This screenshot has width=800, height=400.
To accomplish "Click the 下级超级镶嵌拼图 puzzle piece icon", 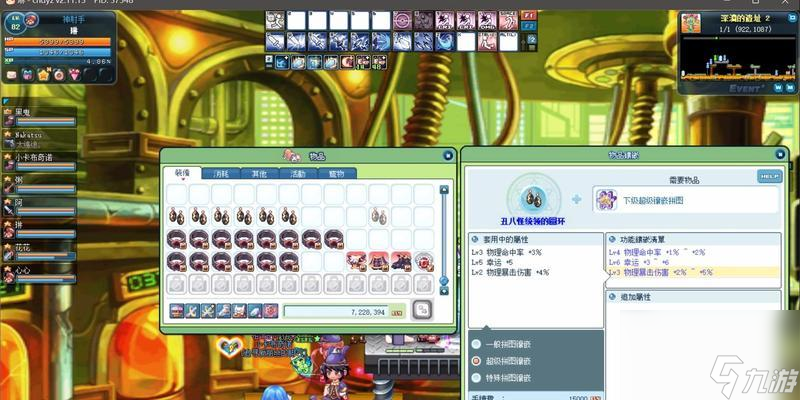I will click(606, 199).
